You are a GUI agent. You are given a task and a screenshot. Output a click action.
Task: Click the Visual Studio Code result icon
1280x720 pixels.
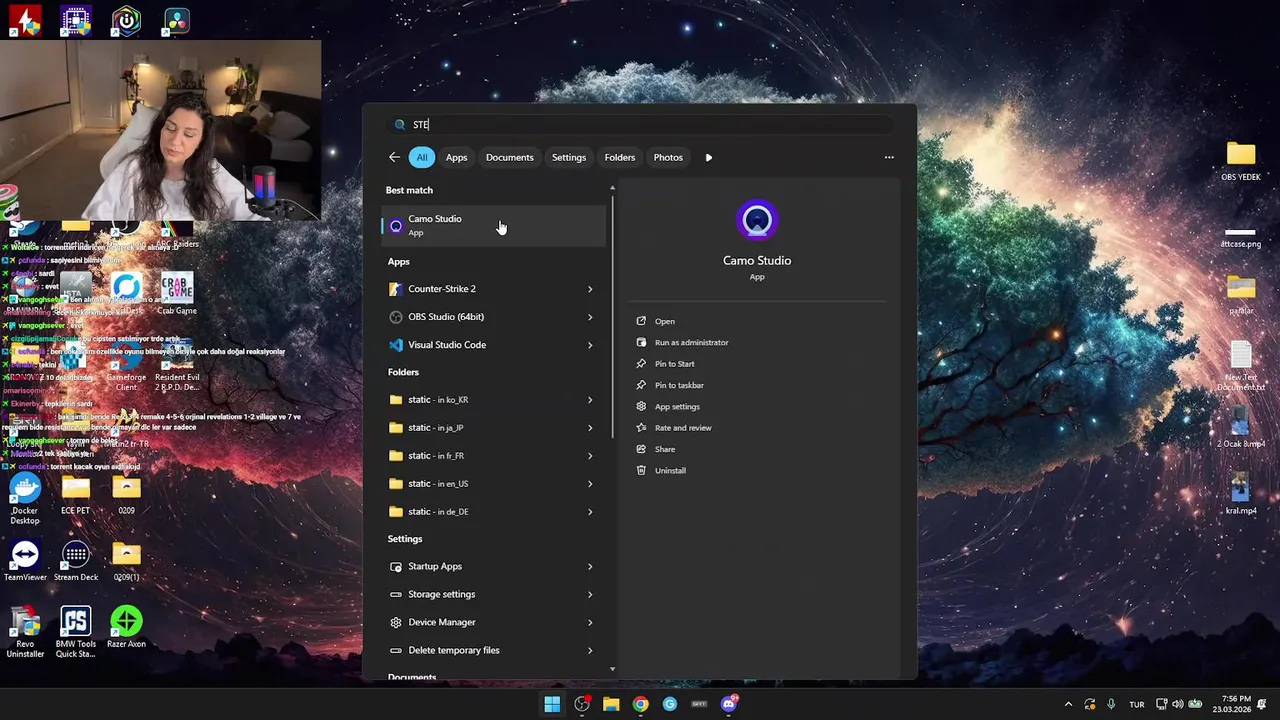pyautogui.click(x=396, y=345)
